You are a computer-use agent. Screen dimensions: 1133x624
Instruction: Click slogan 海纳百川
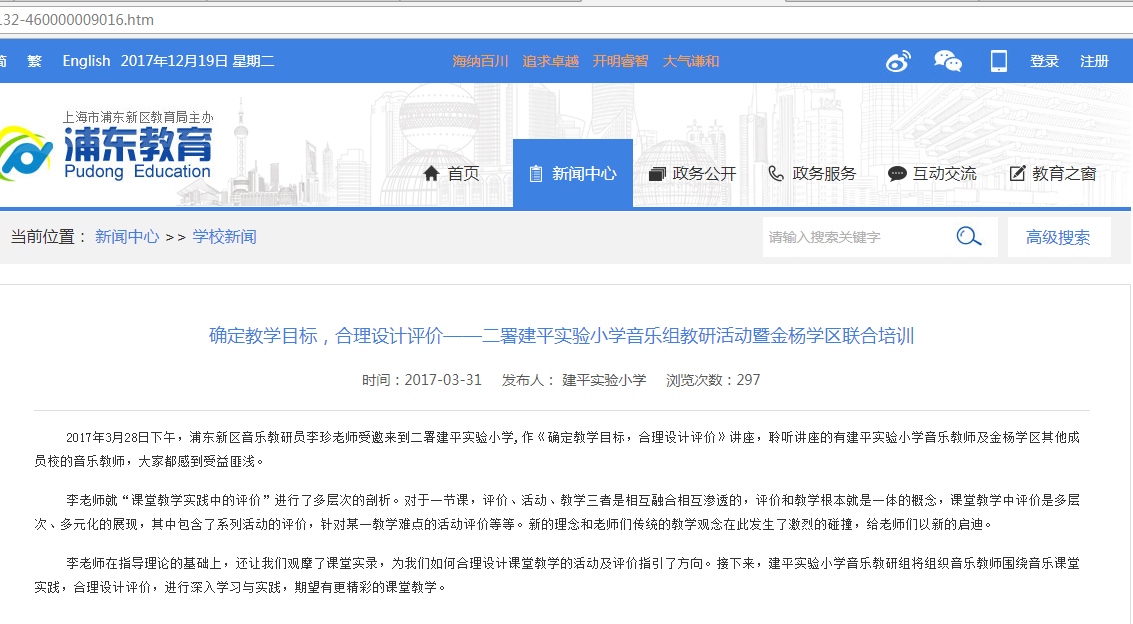tap(481, 61)
